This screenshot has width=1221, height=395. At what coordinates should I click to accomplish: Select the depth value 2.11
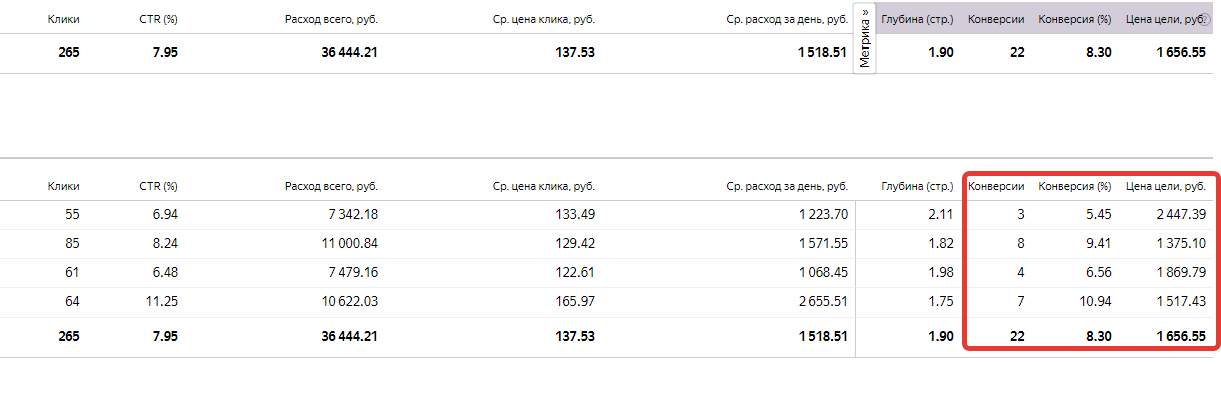point(939,214)
